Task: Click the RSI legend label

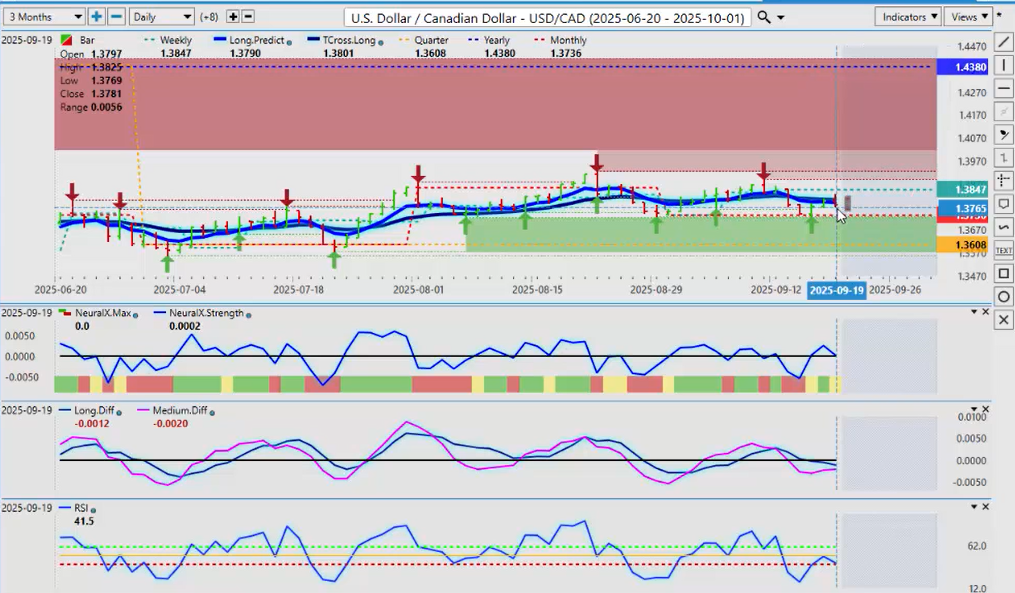Action: 82,508
